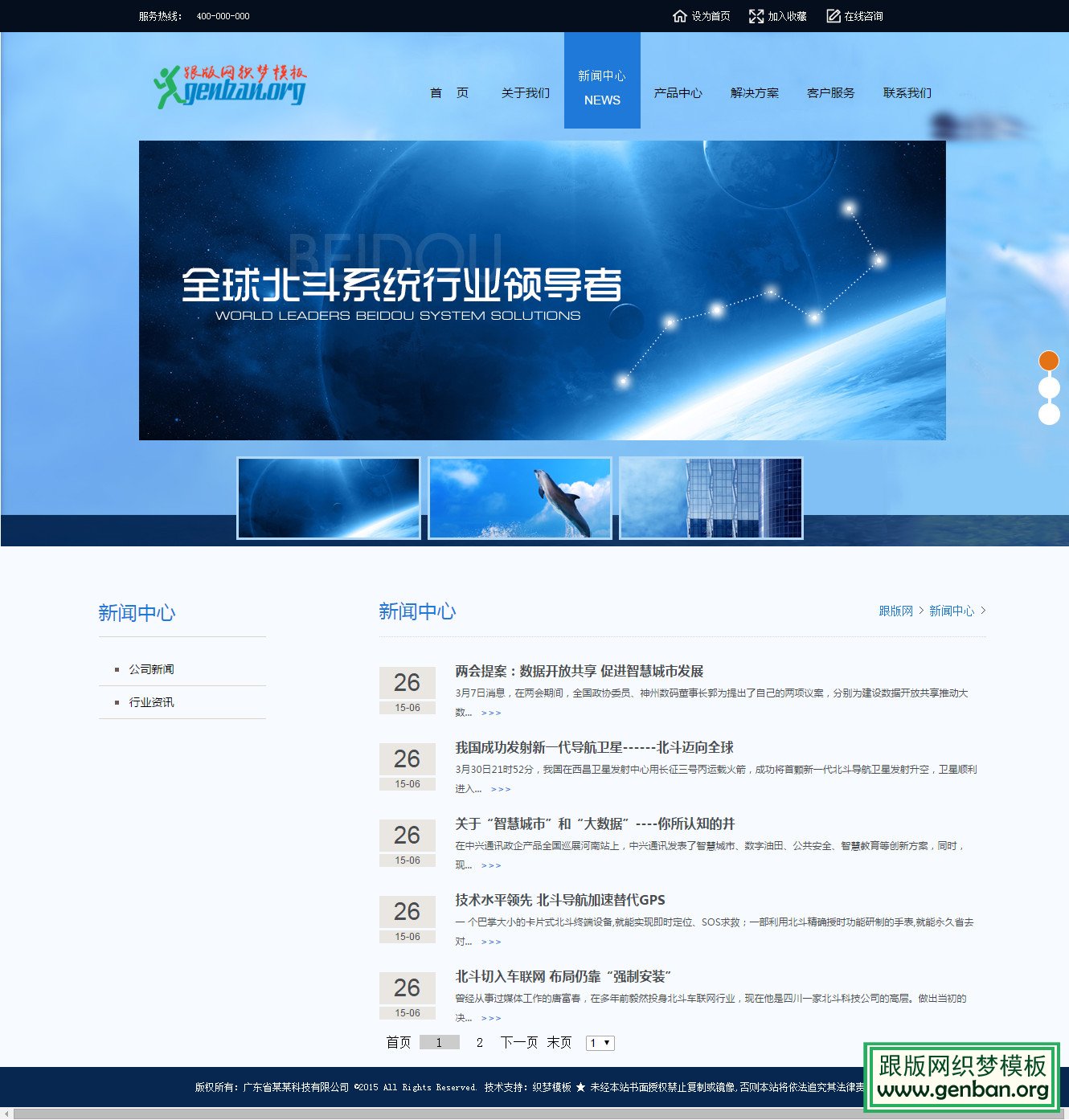This screenshot has width=1069, height=1120.
Task: Click the pen icon for 在线咨询
Action: pyautogui.click(x=831, y=15)
